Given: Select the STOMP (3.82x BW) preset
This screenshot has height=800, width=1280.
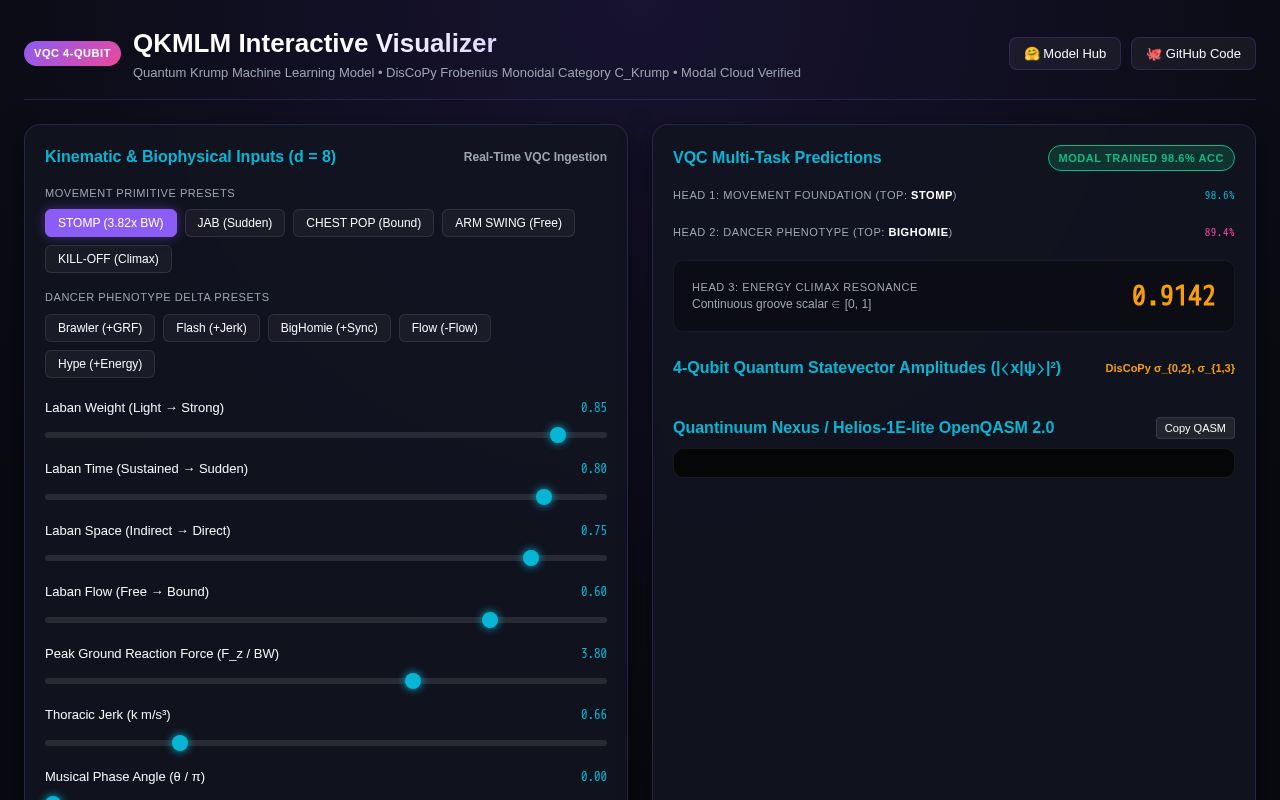Looking at the screenshot, I should coord(111,223).
